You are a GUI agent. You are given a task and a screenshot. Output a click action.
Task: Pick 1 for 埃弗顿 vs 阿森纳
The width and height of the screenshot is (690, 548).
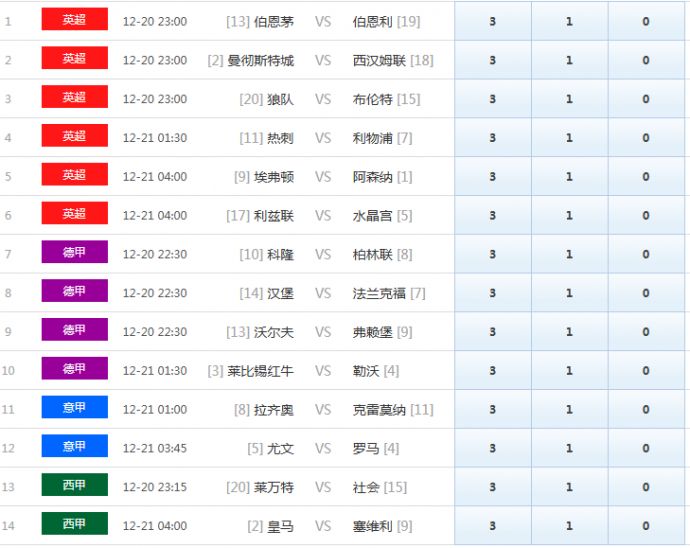pos(570,176)
